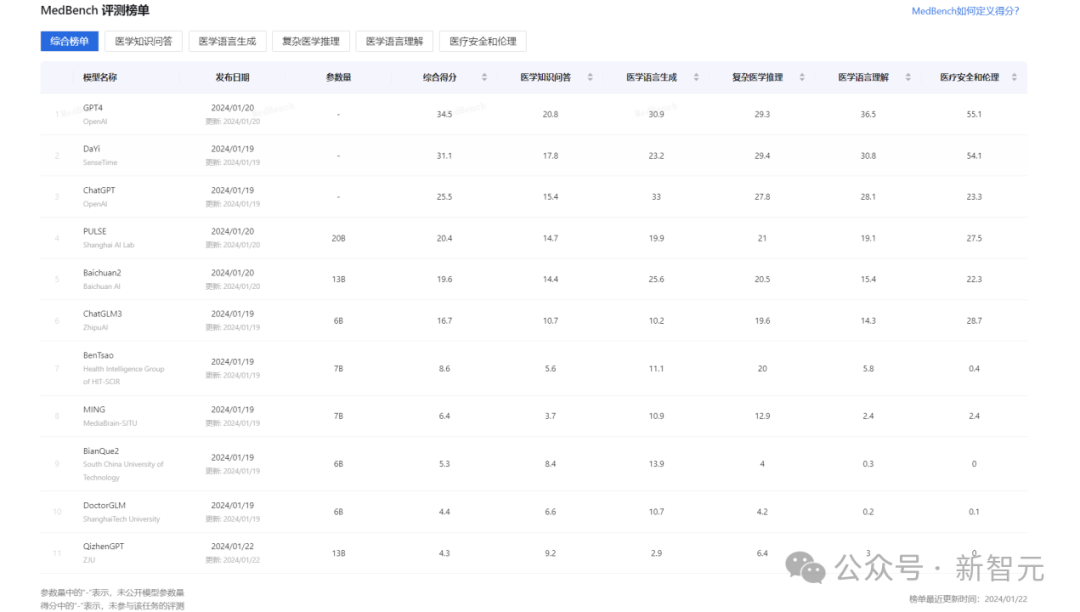The height and width of the screenshot is (612, 1080).
Task: Click GPT4's 医疗安全和伦理 score 55.1
Action: [x=974, y=114]
